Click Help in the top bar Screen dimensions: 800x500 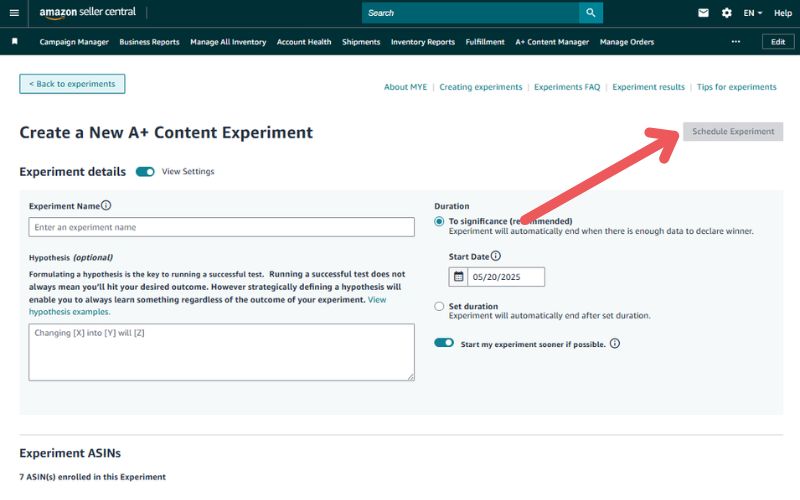[x=783, y=13]
